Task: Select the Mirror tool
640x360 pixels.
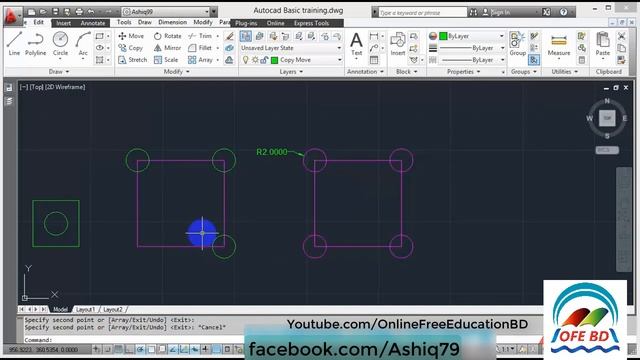Action: pyautogui.click(x=167, y=48)
